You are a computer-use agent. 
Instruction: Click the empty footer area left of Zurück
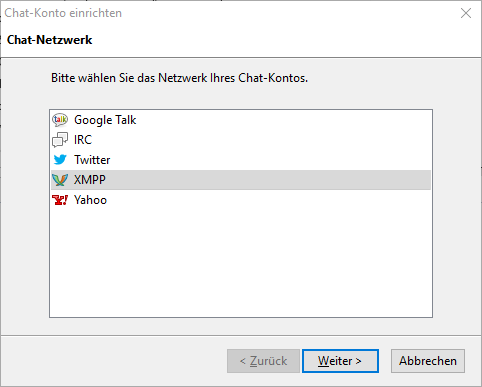click(x=113, y=361)
